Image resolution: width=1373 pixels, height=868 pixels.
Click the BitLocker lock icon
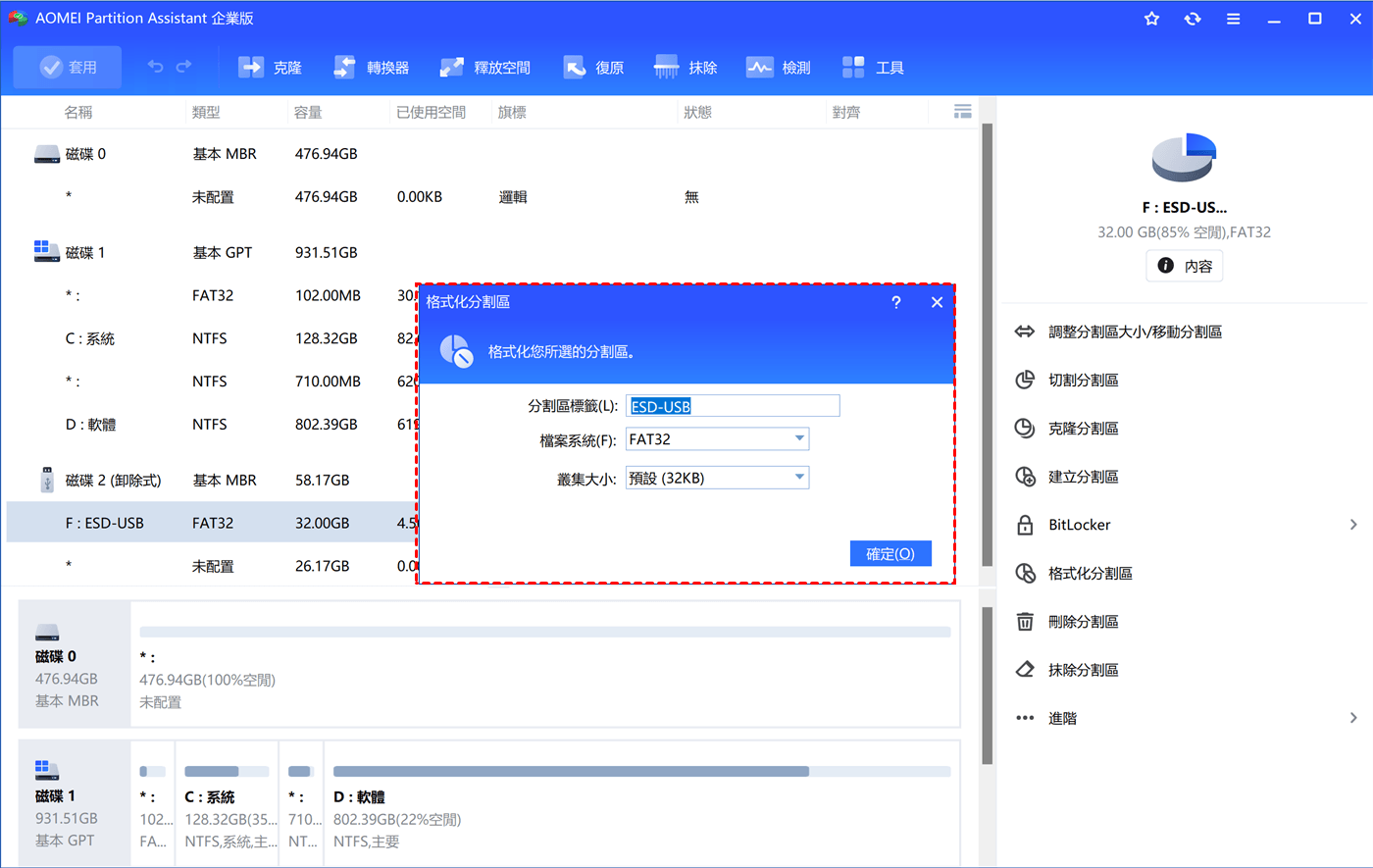click(x=1025, y=525)
